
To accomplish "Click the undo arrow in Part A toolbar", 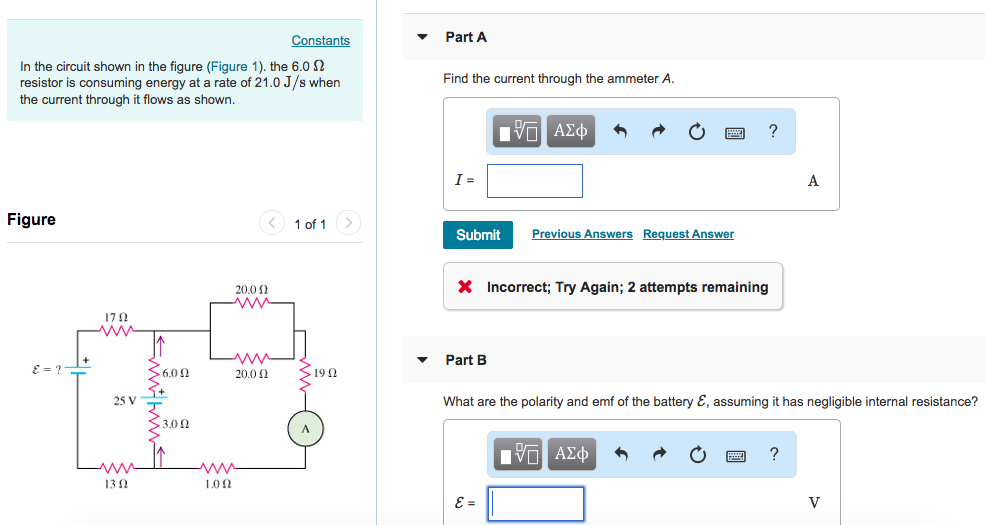I will [620, 131].
